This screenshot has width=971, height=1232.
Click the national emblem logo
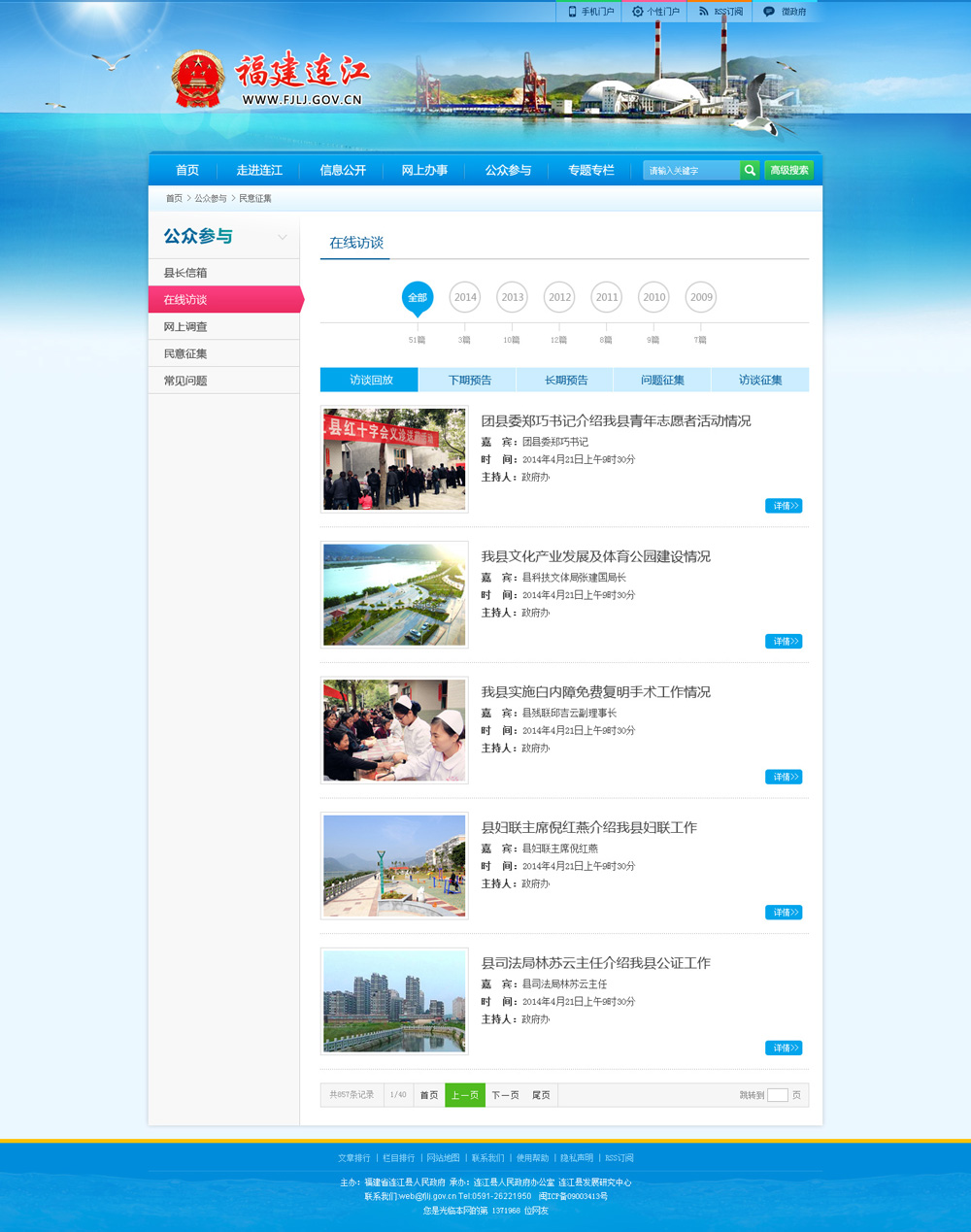198,80
